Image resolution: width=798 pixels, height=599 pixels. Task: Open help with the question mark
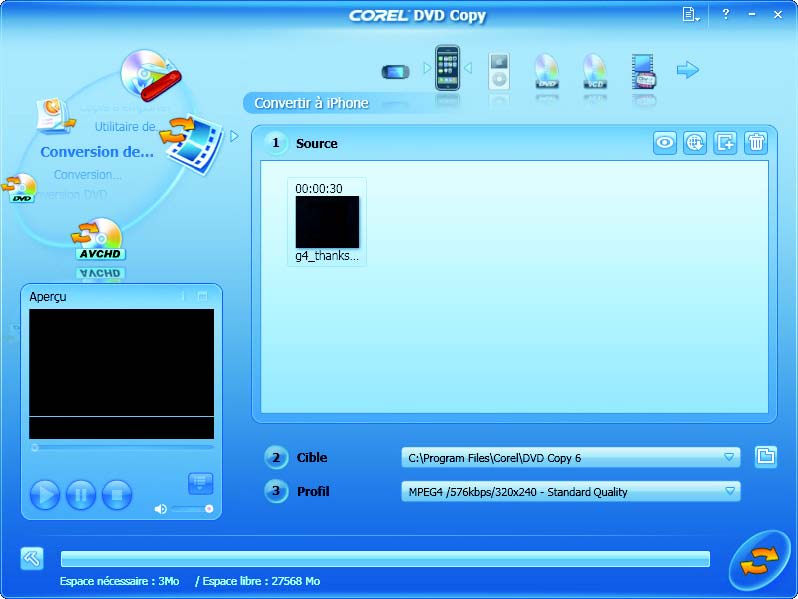726,14
